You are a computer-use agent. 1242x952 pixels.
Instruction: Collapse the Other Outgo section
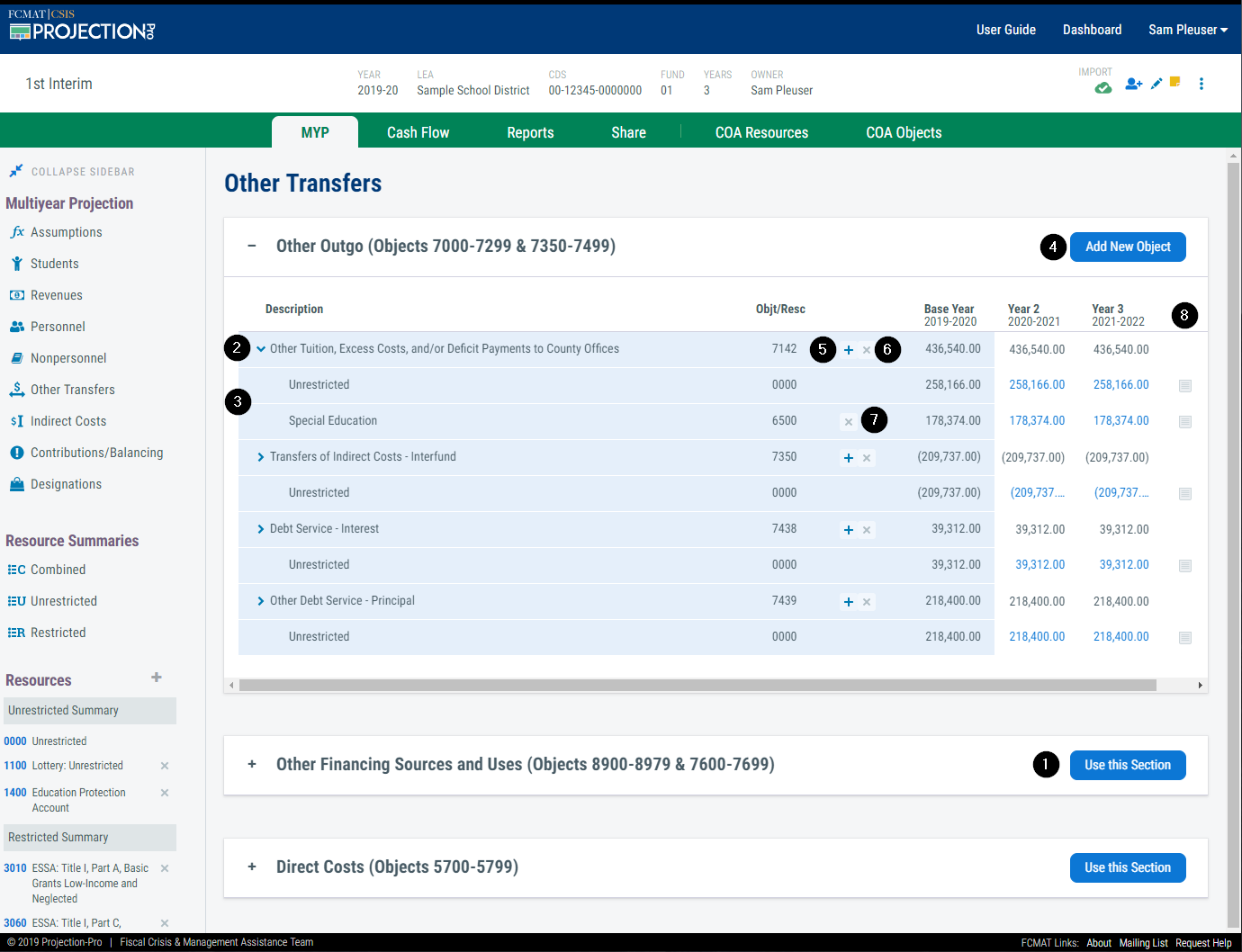(x=252, y=246)
